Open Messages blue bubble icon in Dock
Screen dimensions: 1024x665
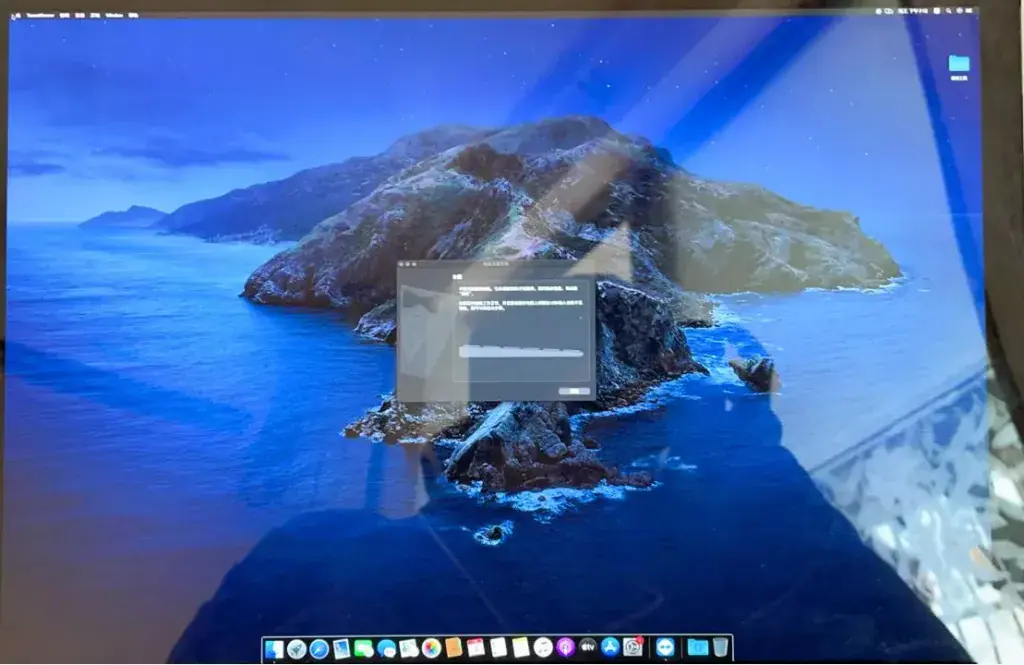point(387,649)
